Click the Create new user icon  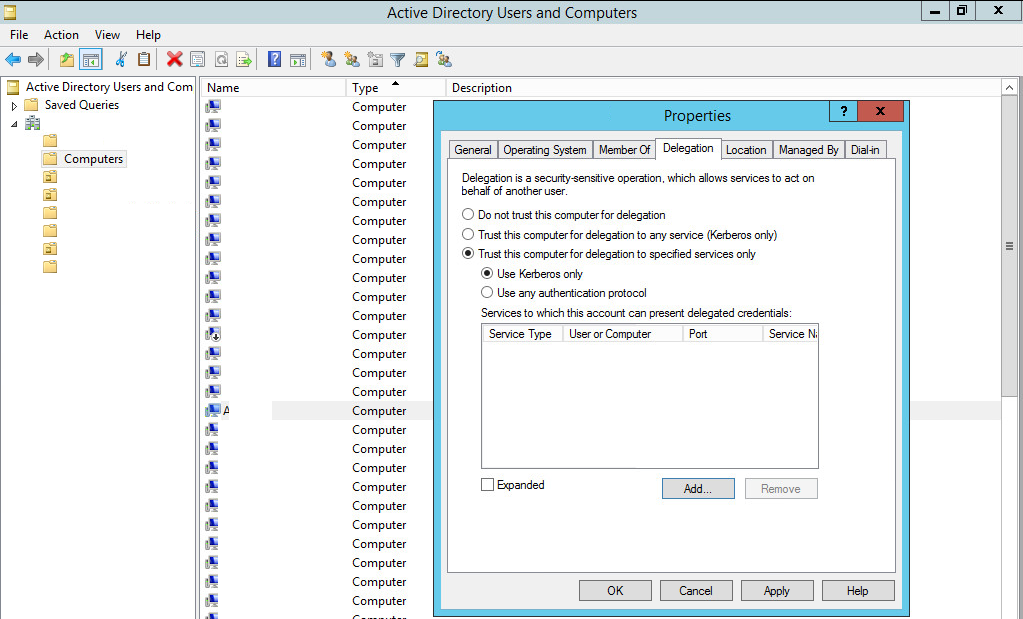point(328,60)
